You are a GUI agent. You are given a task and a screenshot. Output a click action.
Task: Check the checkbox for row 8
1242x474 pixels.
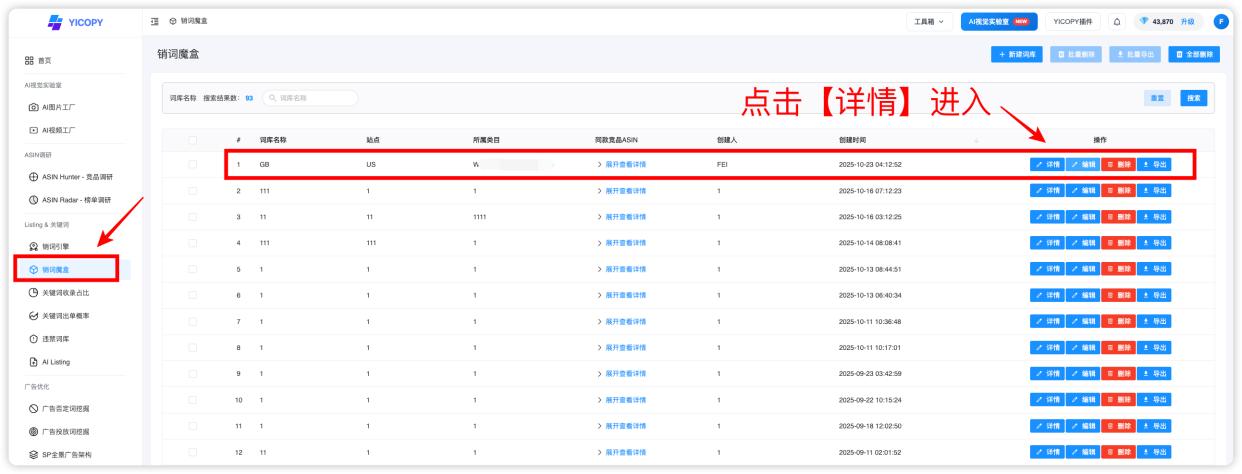[192, 347]
